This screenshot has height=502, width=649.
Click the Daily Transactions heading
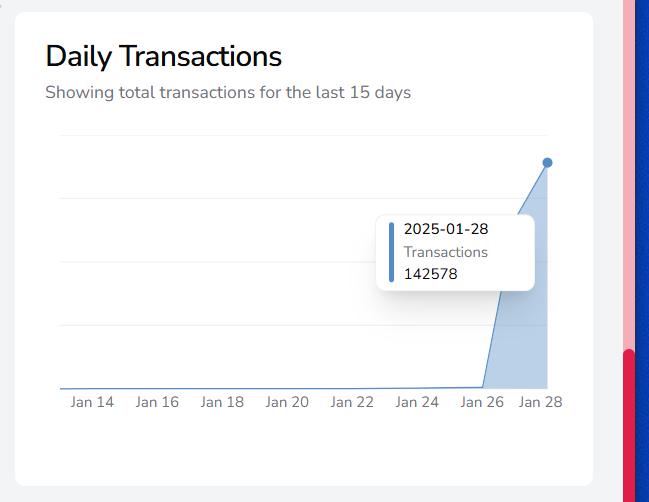163,56
